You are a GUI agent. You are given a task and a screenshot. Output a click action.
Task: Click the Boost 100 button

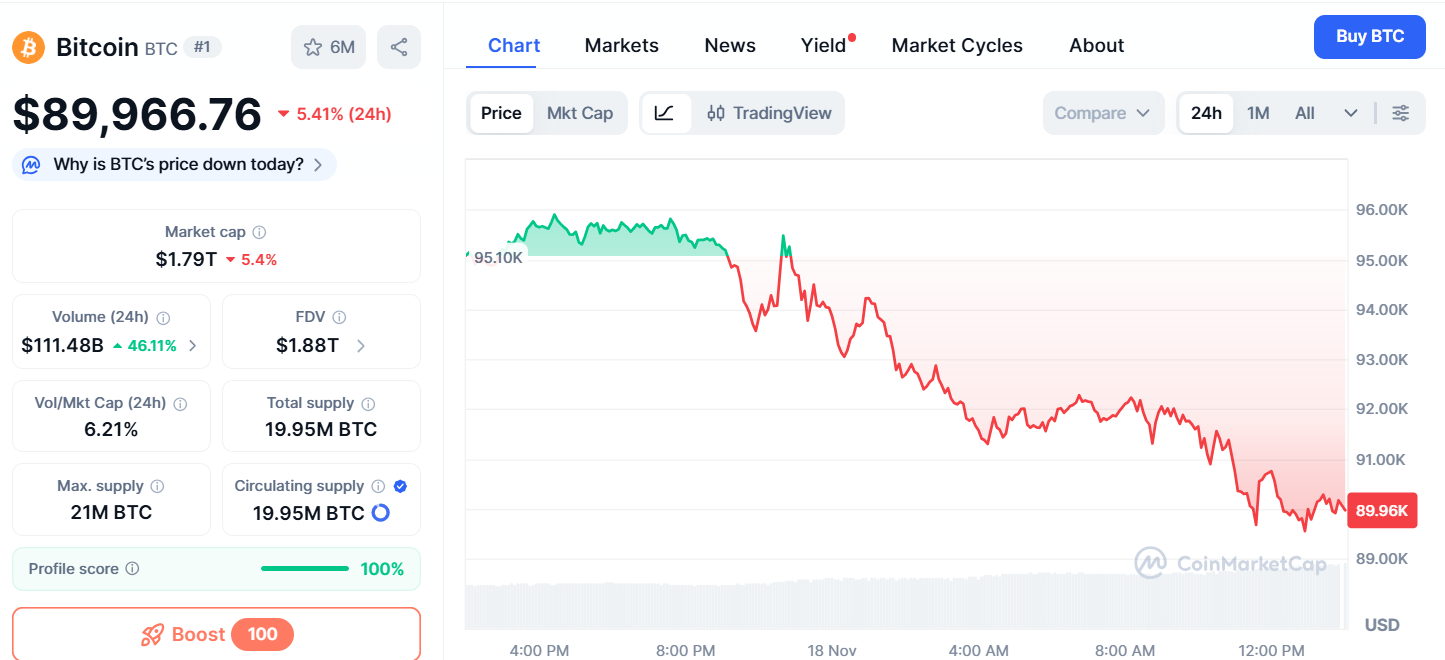[216, 634]
